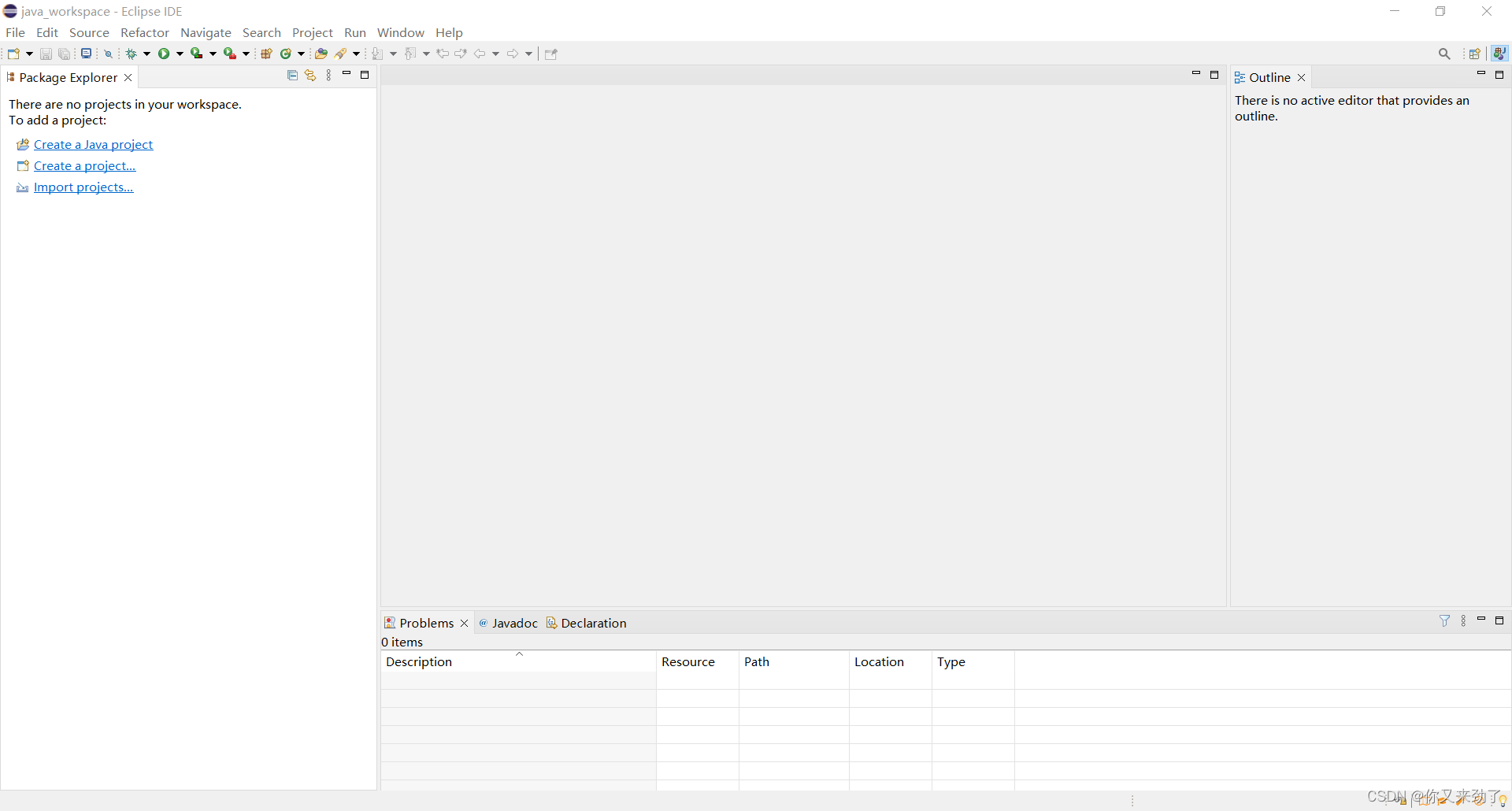The width and height of the screenshot is (1512, 811).
Task: Open a Terminal via monitor icon
Action: click(86, 54)
